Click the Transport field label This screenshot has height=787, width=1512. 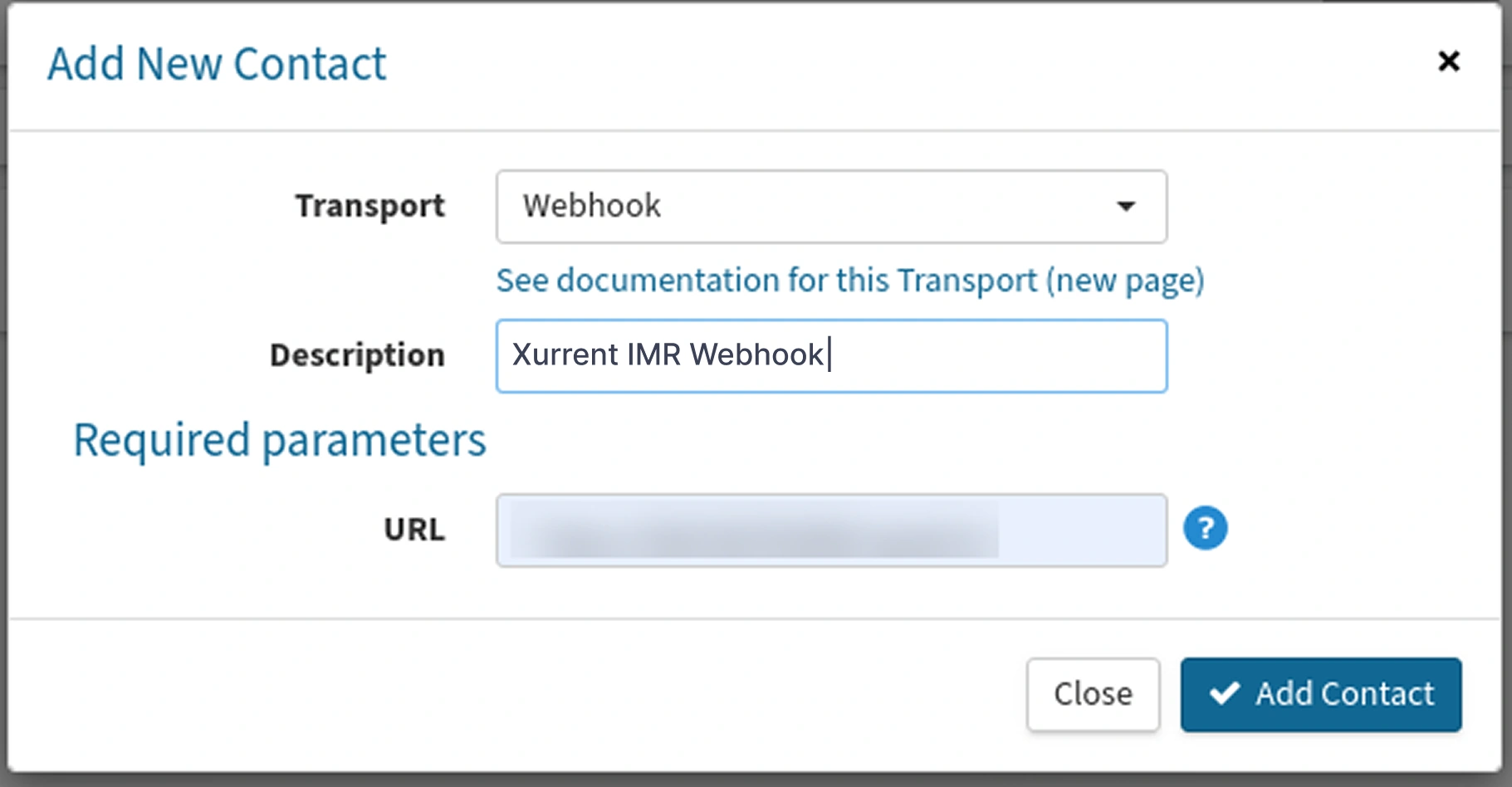[x=370, y=207]
